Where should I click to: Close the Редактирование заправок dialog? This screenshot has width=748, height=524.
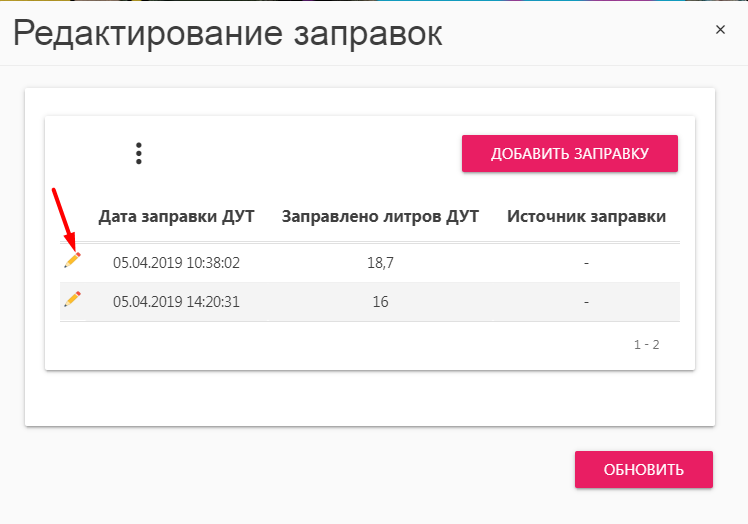[720, 30]
